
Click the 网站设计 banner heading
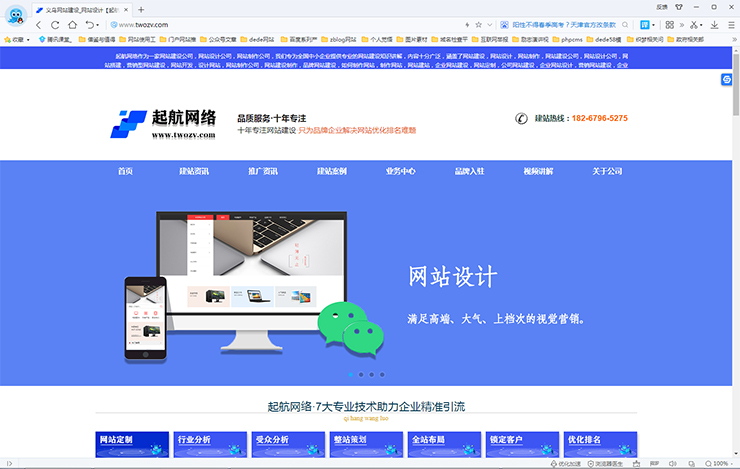(453, 276)
